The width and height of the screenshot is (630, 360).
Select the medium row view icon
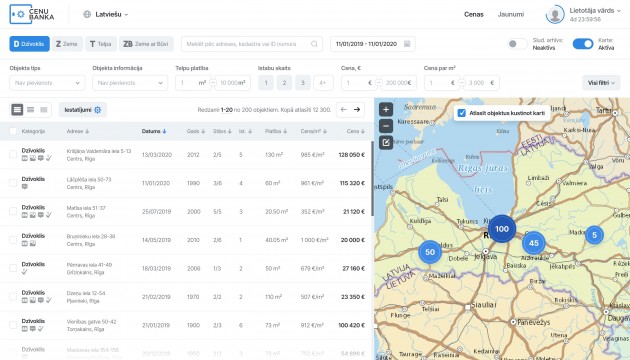31,110
